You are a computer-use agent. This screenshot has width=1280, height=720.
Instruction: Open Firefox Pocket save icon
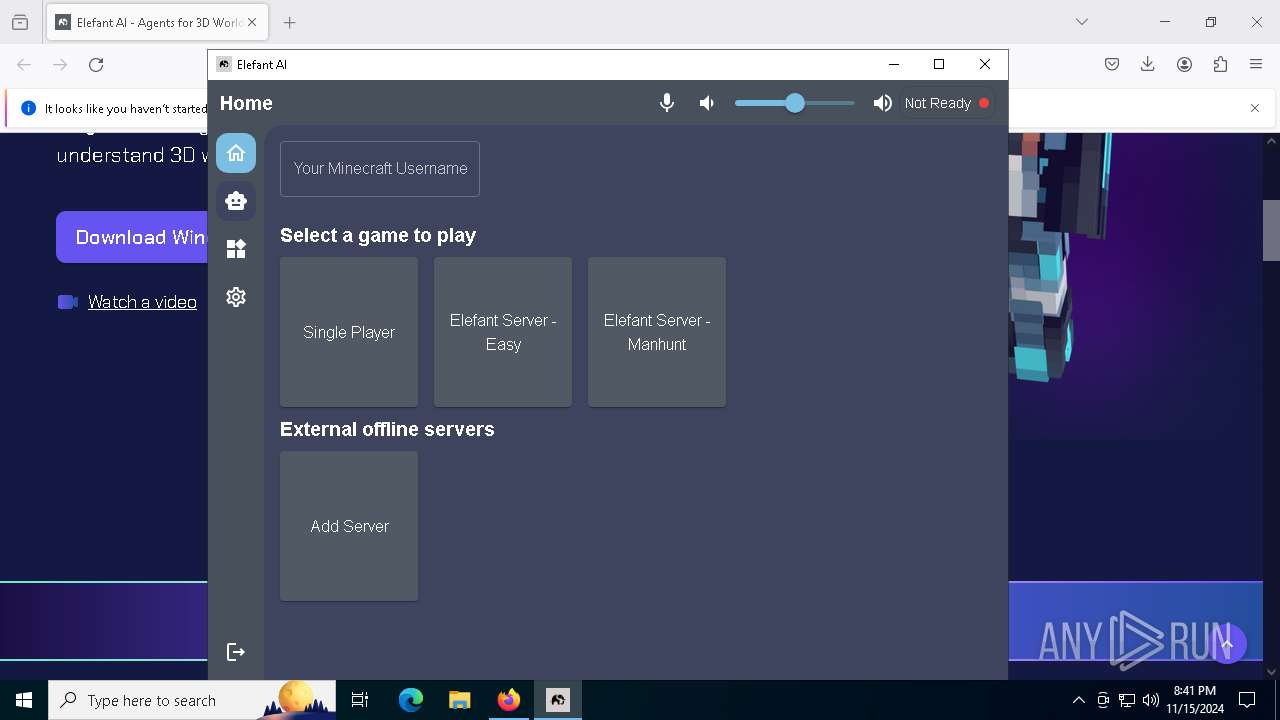[1112, 65]
